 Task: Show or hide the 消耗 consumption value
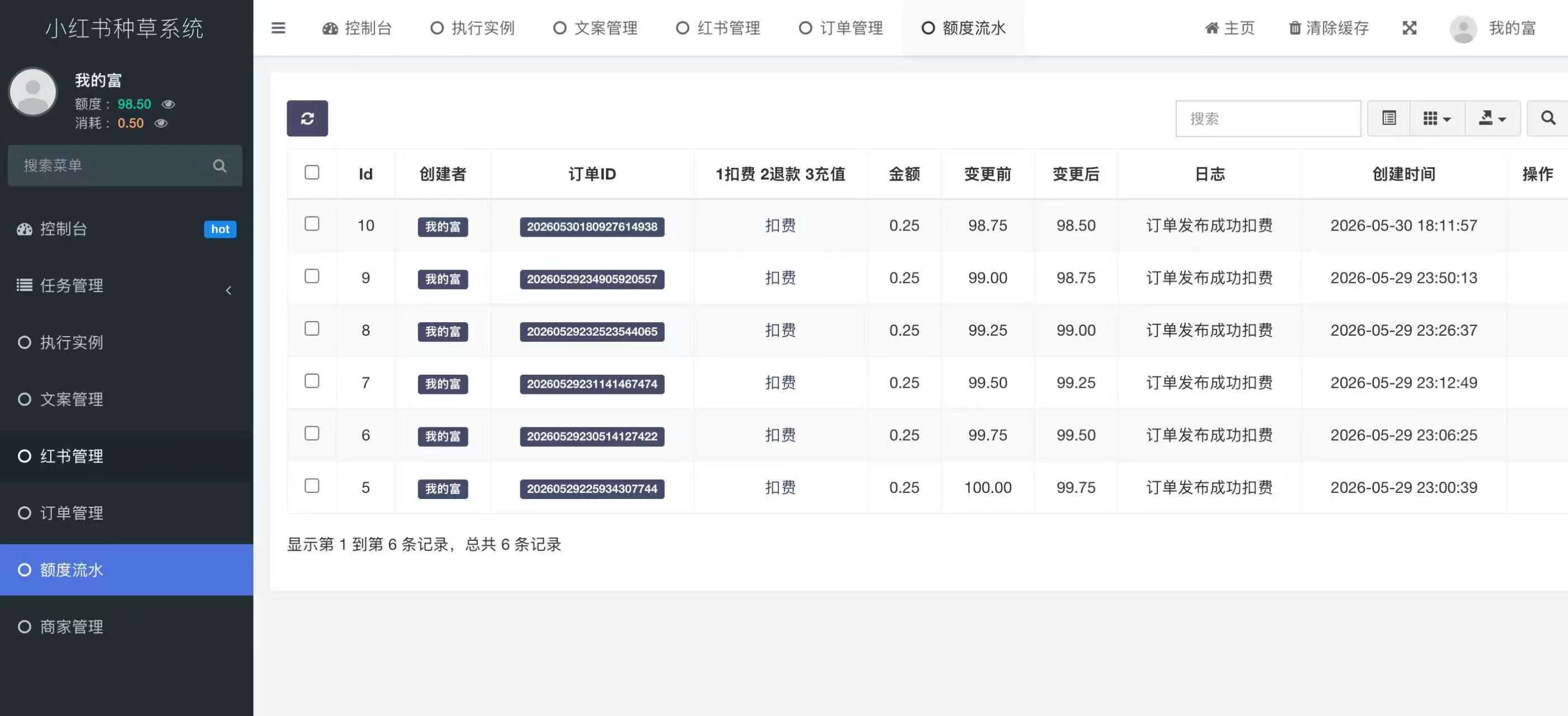(161, 123)
